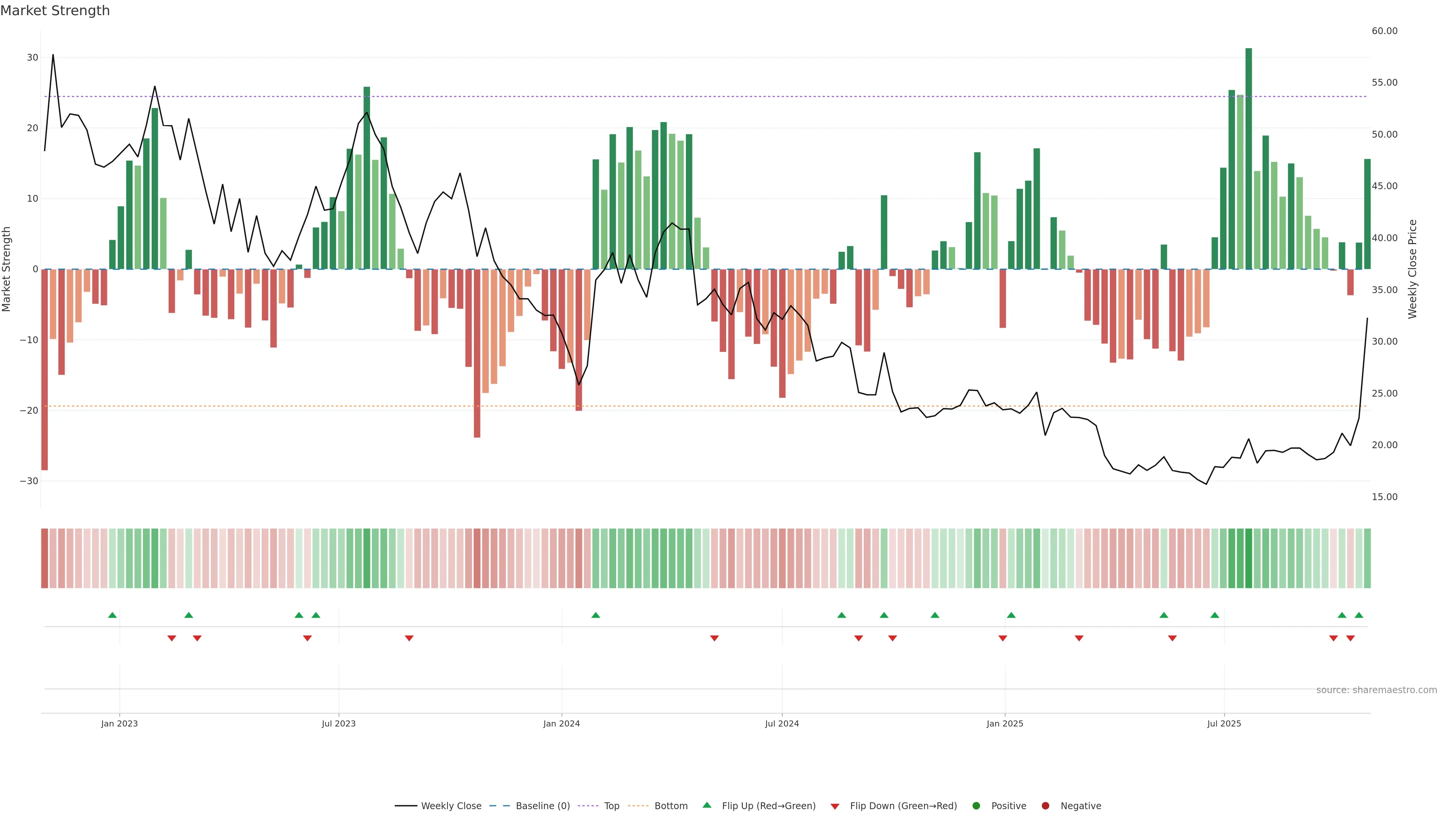The height and width of the screenshot is (819, 1456).
Task: Click the dark red Negative circle legend icon
Action: pos(1045,806)
